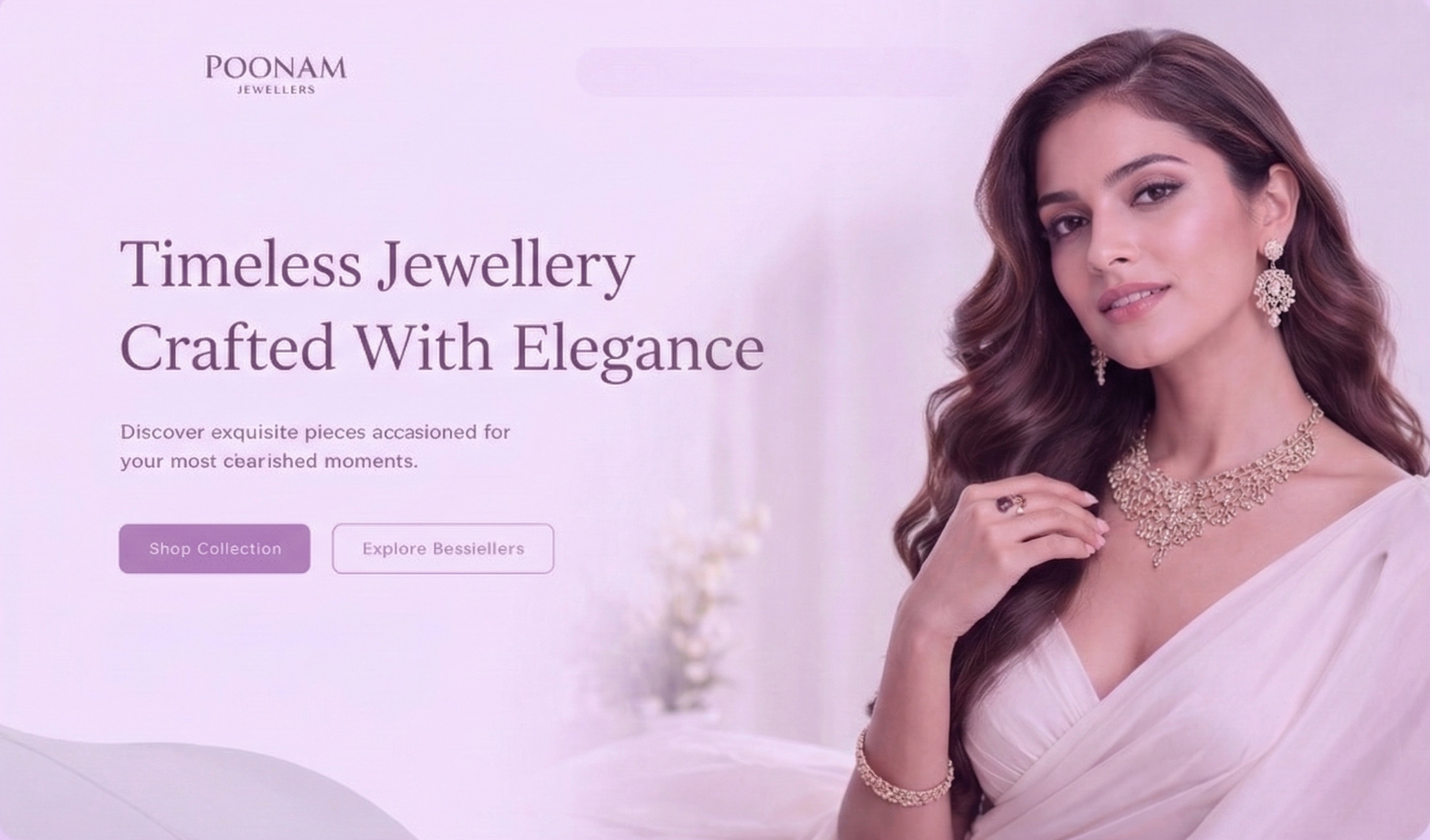Click the Discover exquisite pieces tagline text
Screen dimensions: 1430x840
pyautogui.click(x=315, y=432)
